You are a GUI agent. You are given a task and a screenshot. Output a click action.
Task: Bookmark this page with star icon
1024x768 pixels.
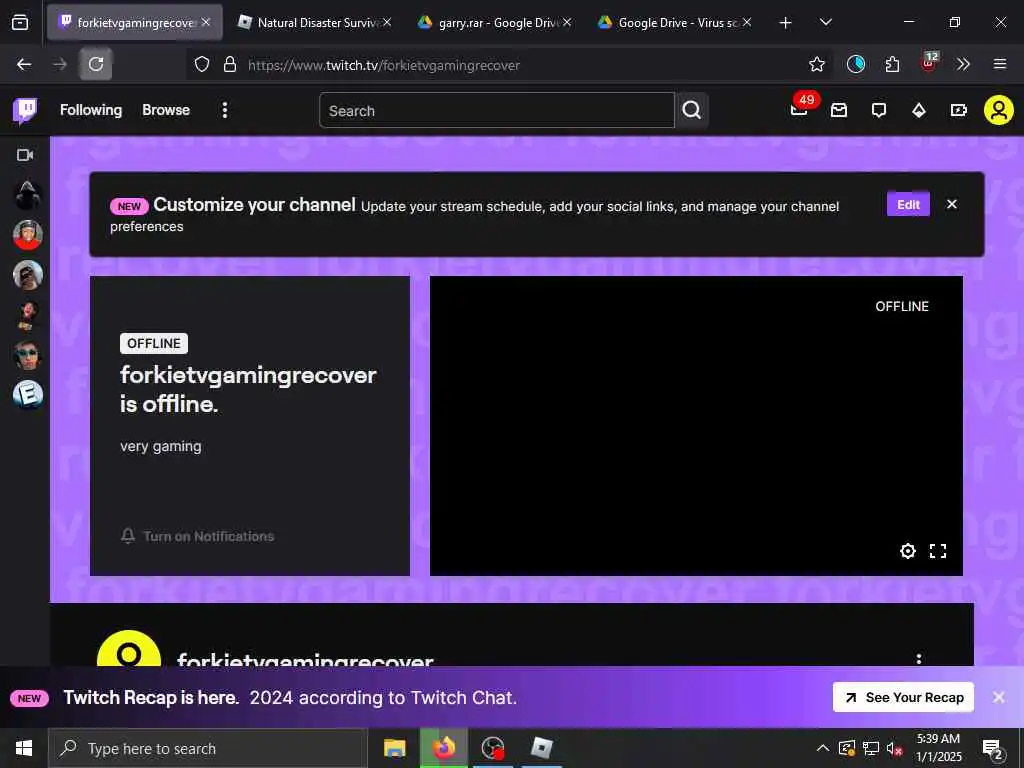(816, 64)
